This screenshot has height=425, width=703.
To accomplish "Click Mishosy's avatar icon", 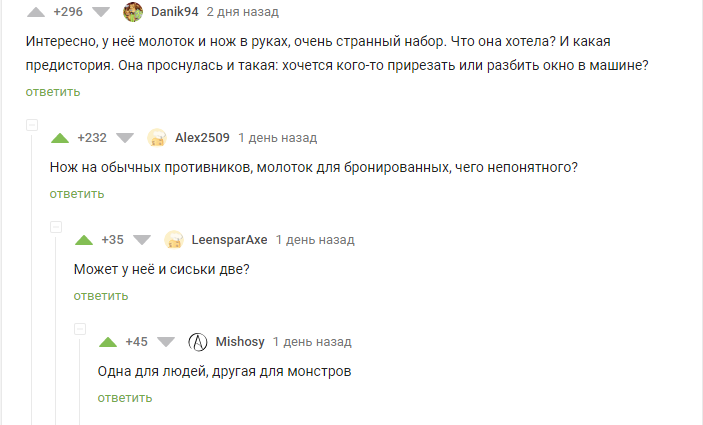I will click(198, 342).
